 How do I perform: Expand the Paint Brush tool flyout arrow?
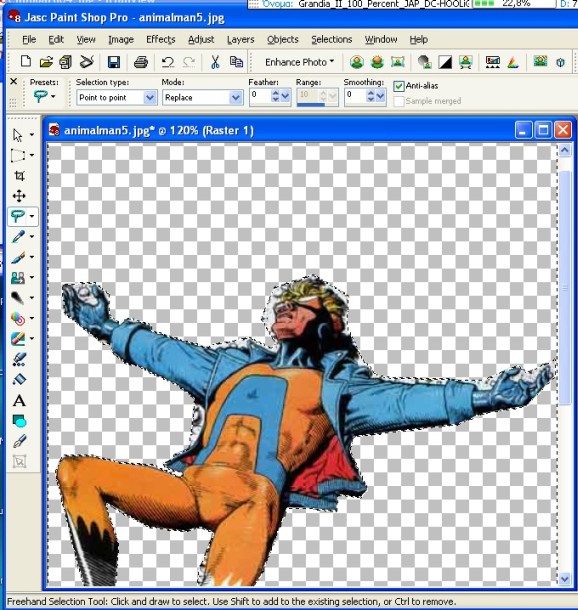(x=32, y=257)
